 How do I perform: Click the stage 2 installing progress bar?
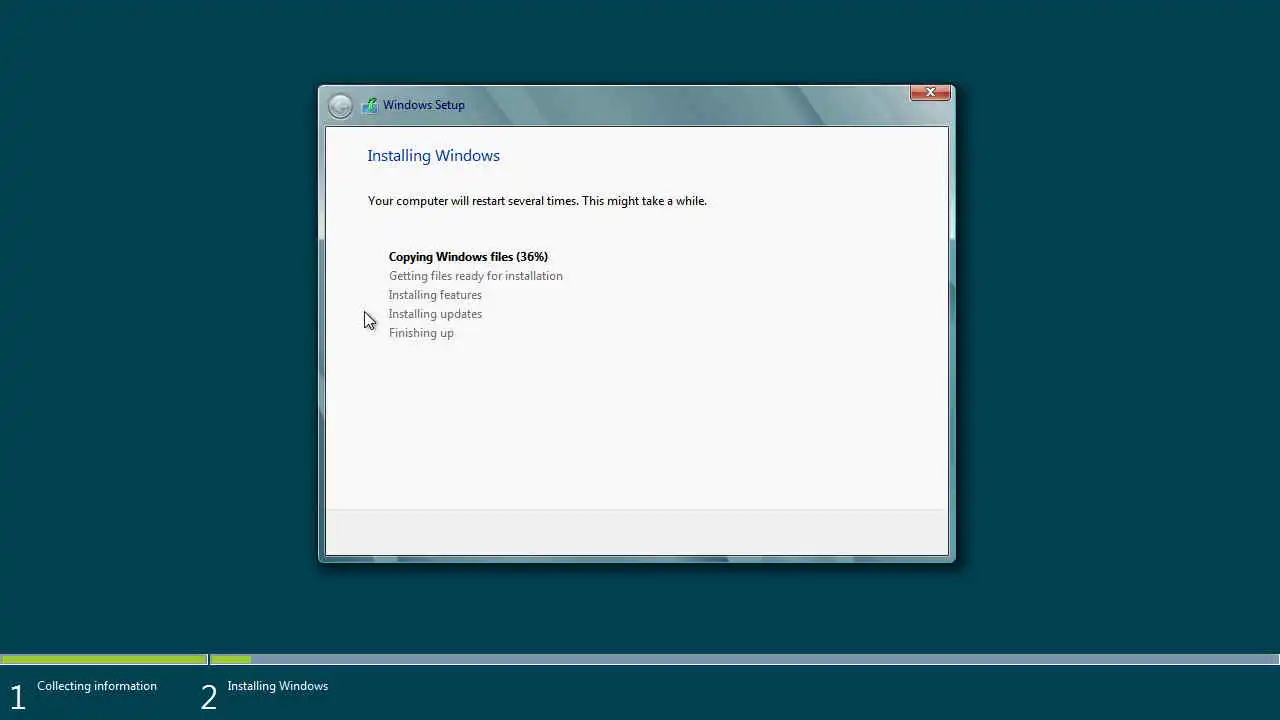745,660
